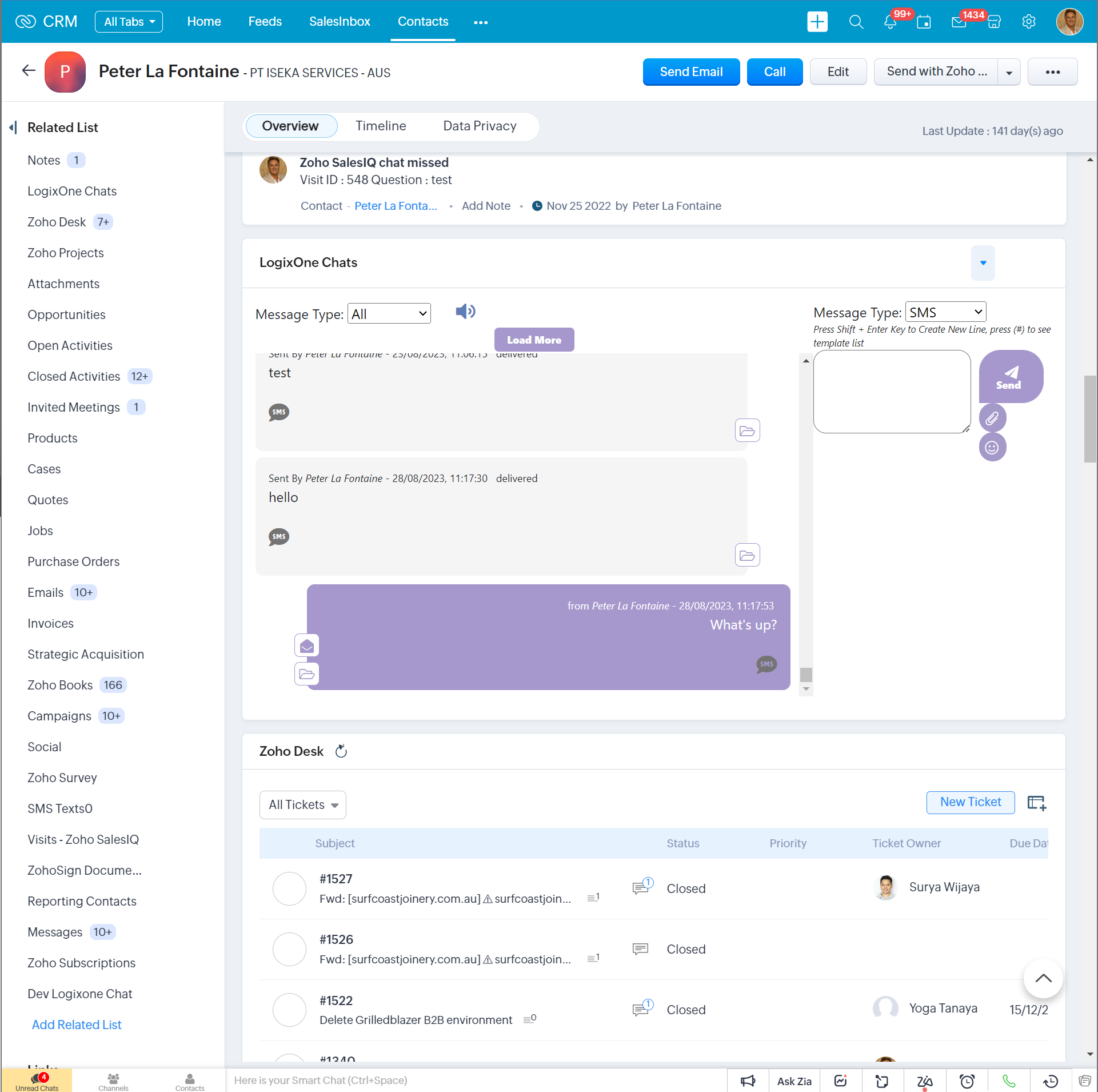Click the quick create plus icon
Image resolution: width=1098 pixels, height=1092 pixels.
pyautogui.click(x=817, y=22)
